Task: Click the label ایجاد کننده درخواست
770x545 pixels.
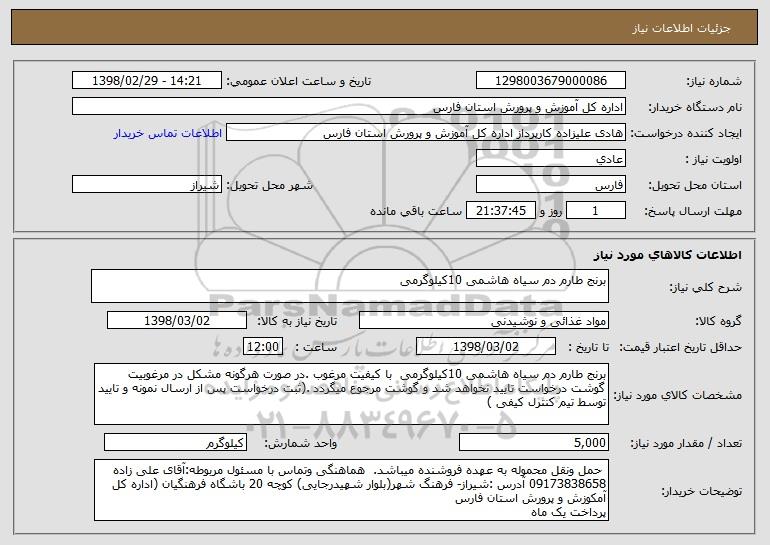Action: point(686,133)
